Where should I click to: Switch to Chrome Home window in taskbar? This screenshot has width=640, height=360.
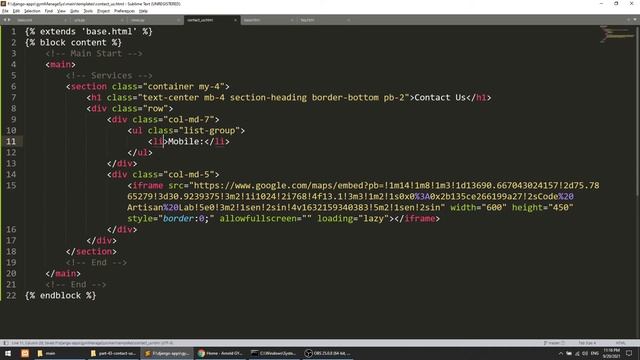tap(220, 353)
